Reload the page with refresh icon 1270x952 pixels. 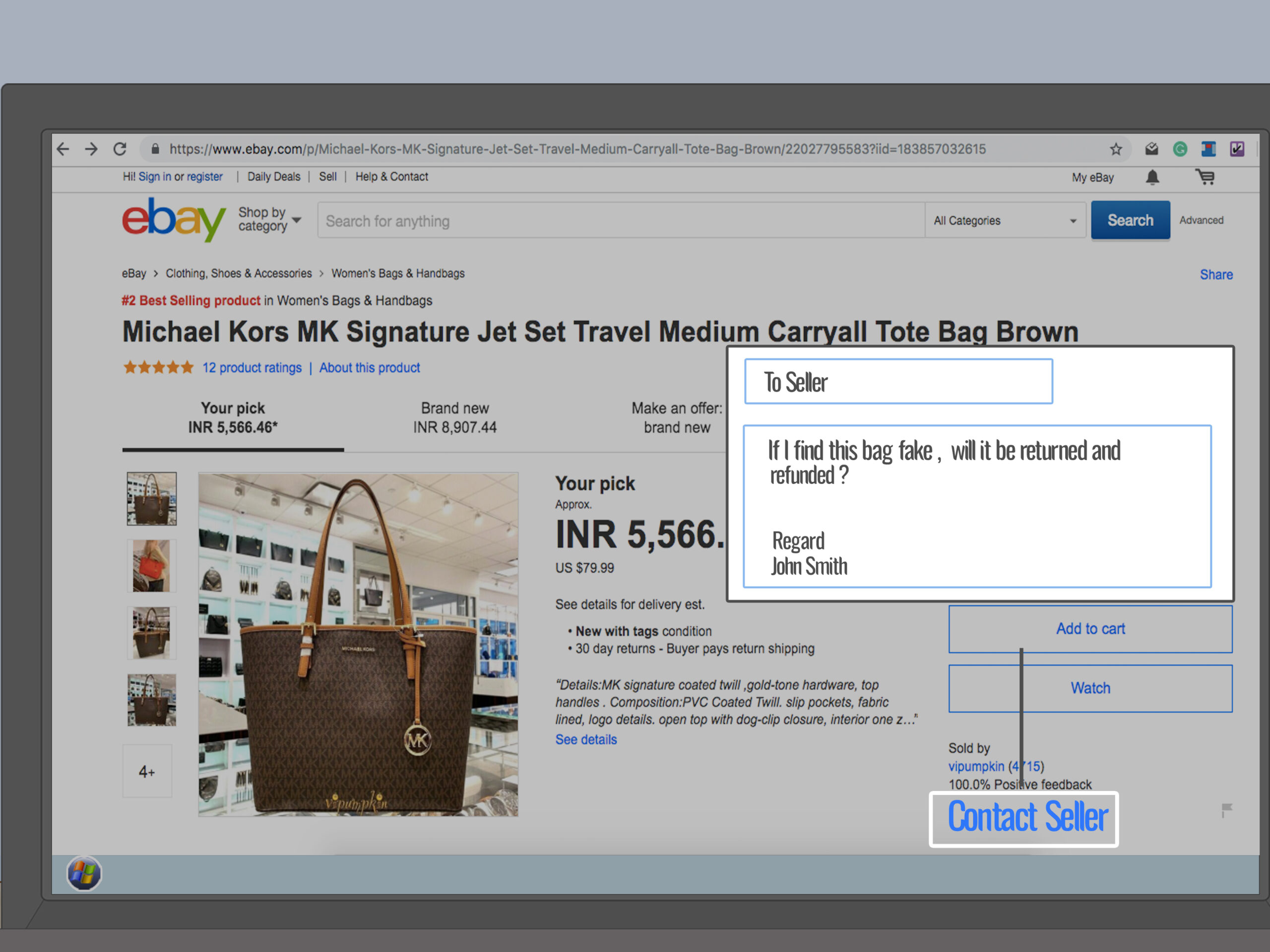click(120, 149)
